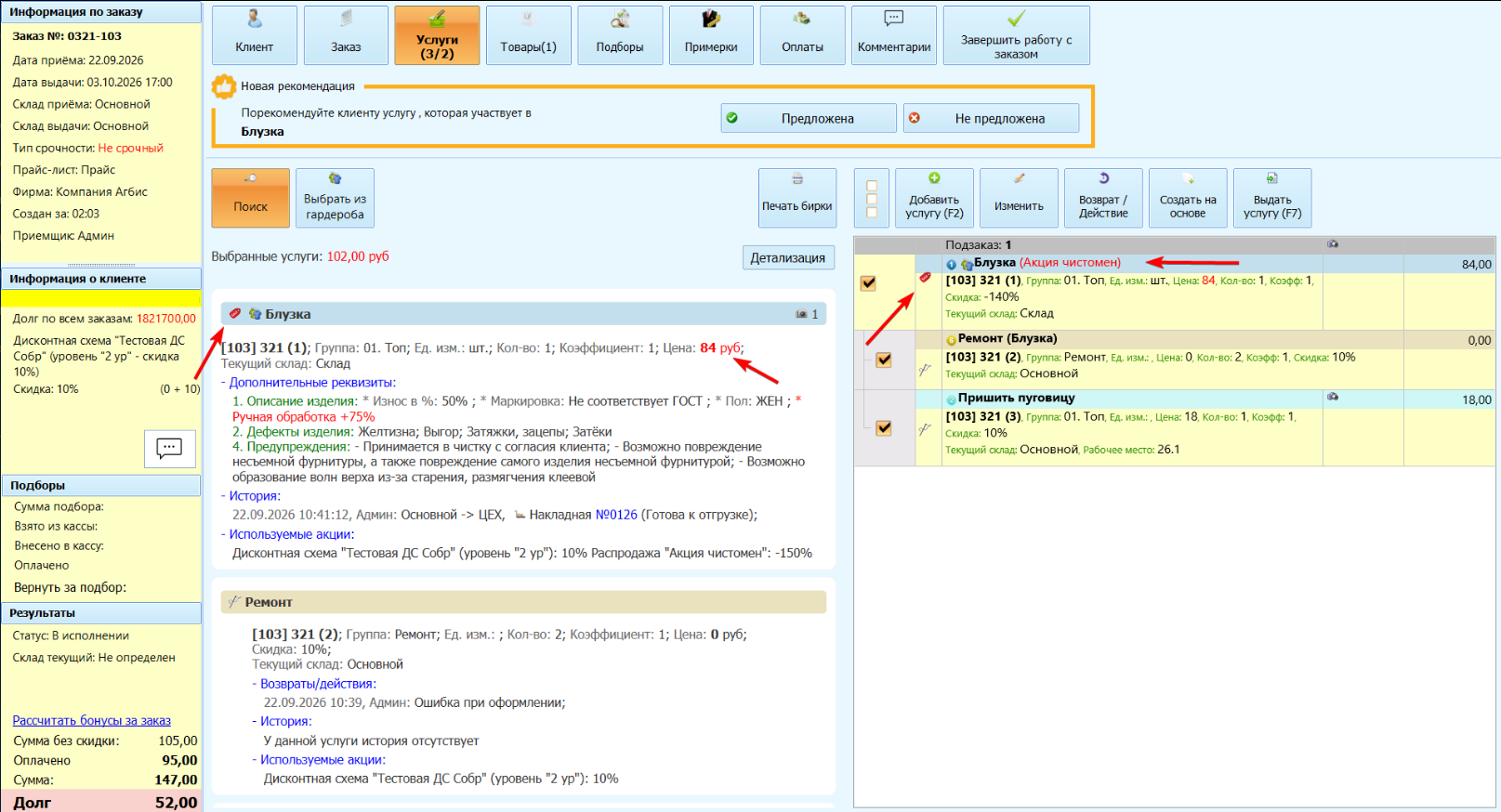The image size is (1501, 812).
Task: Uncheck the Пришить пуговицу checkbox
Action: pyautogui.click(x=884, y=428)
